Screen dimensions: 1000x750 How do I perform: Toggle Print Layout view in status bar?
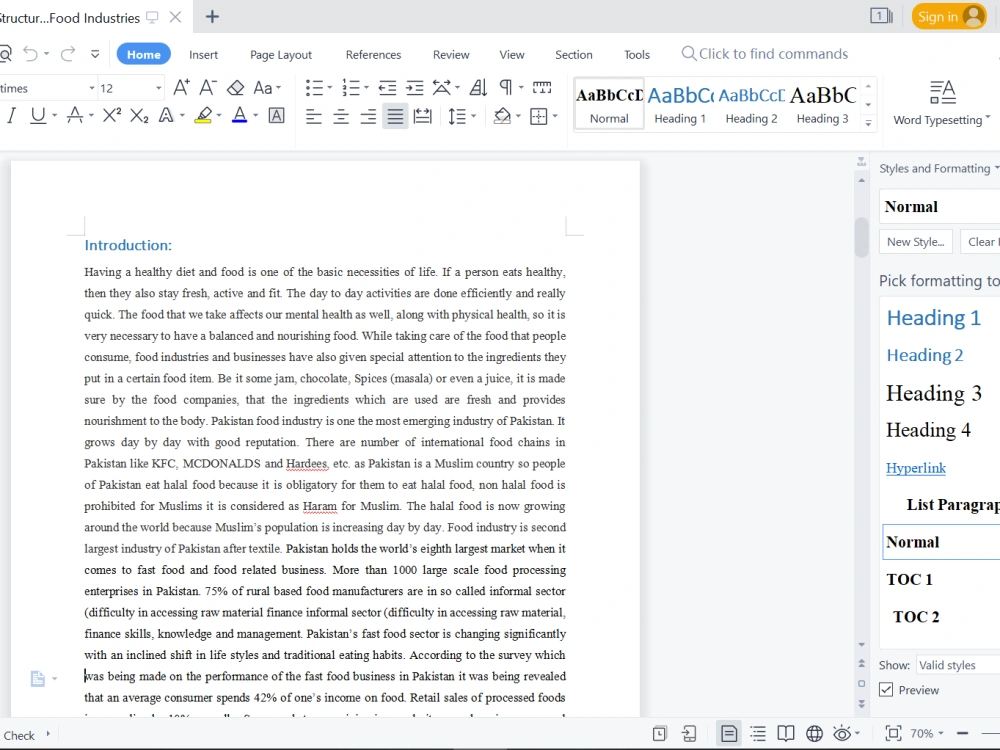tap(729, 733)
